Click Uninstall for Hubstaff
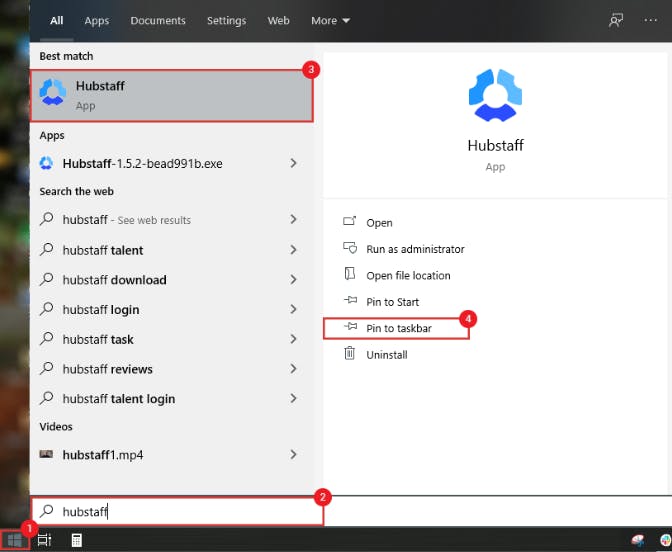 [387, 355]
